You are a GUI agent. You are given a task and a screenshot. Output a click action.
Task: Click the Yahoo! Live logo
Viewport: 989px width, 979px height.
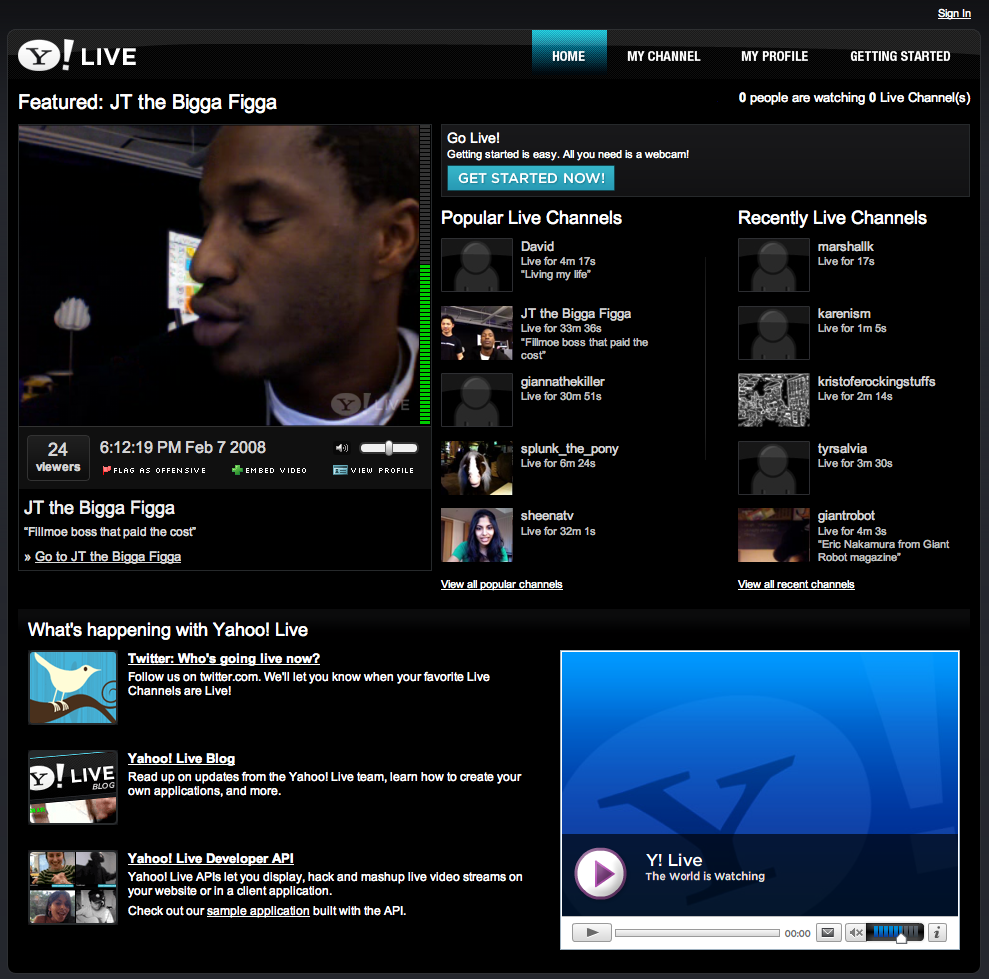77,56
